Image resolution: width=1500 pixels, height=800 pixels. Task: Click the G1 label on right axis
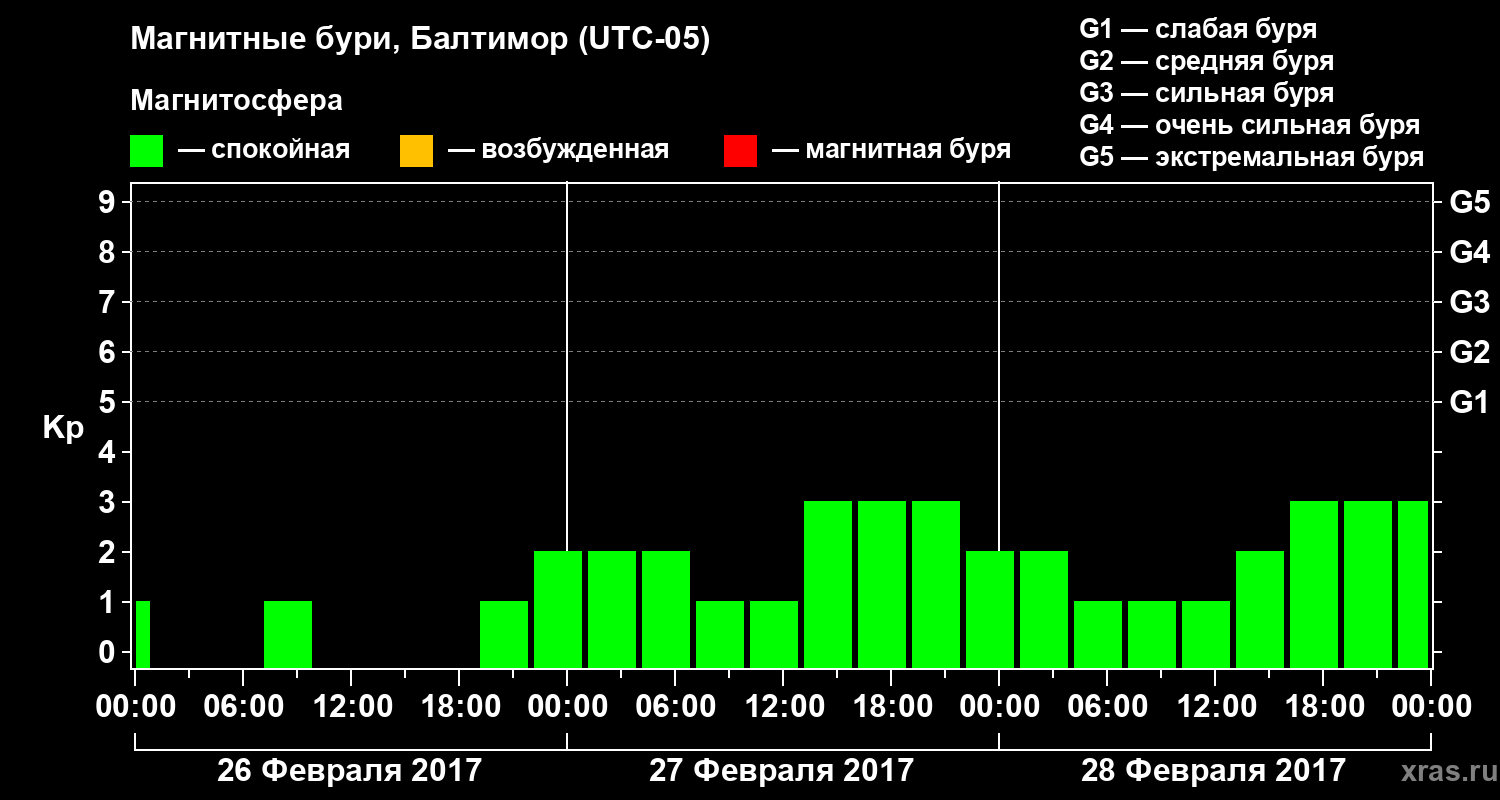[1469, 402]
